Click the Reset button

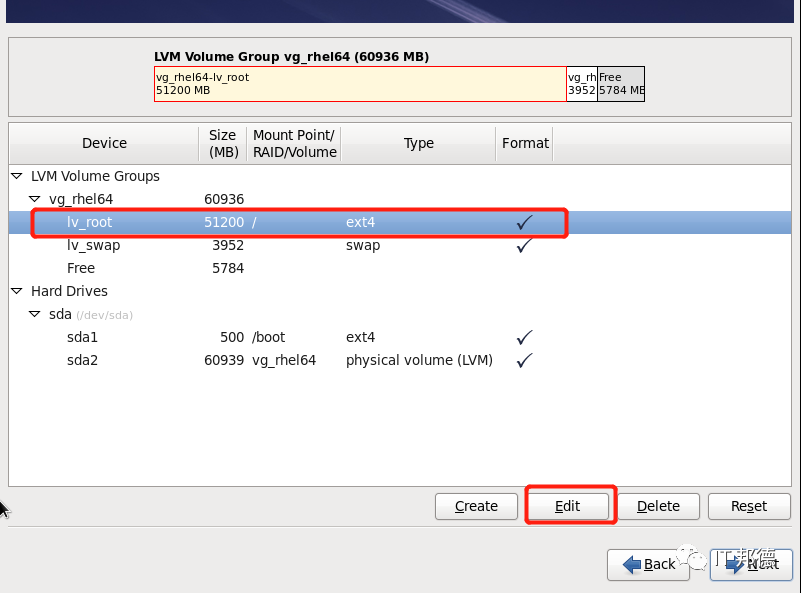(x=749, y=506)
